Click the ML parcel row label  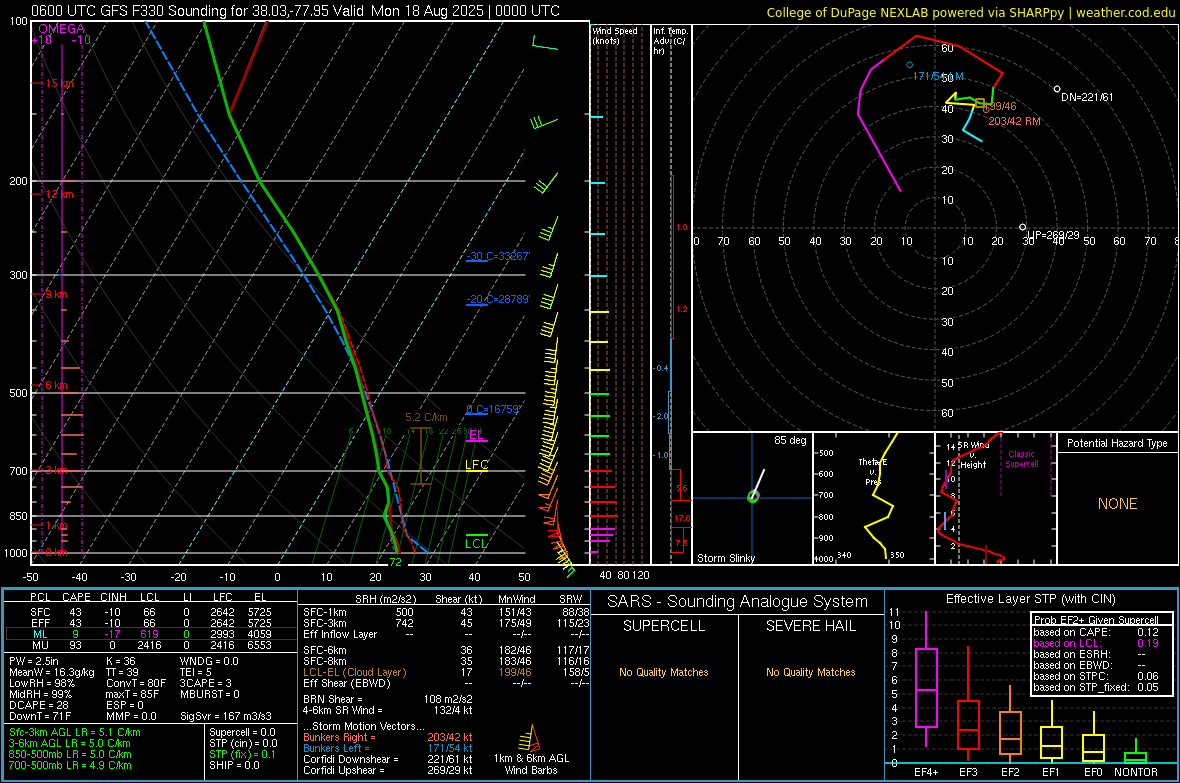(x=40, y=634)
